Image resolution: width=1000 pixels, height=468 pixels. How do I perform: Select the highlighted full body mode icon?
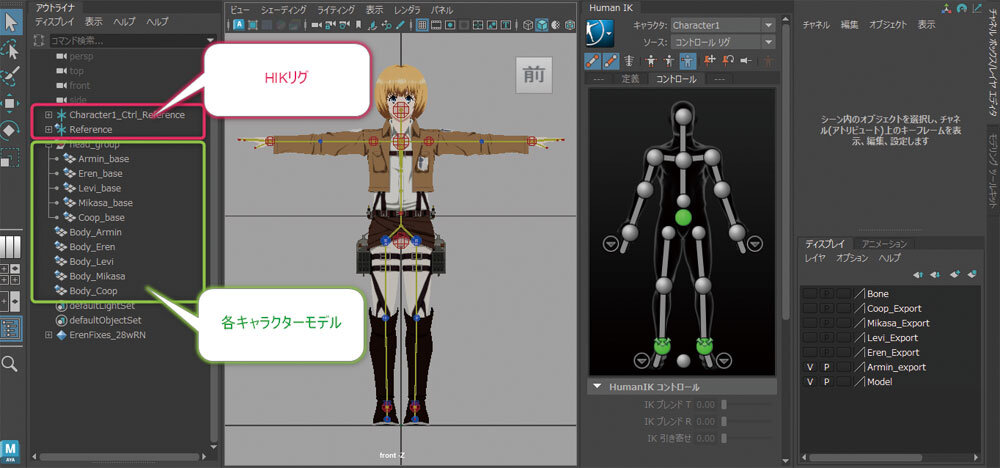[688, 61]
